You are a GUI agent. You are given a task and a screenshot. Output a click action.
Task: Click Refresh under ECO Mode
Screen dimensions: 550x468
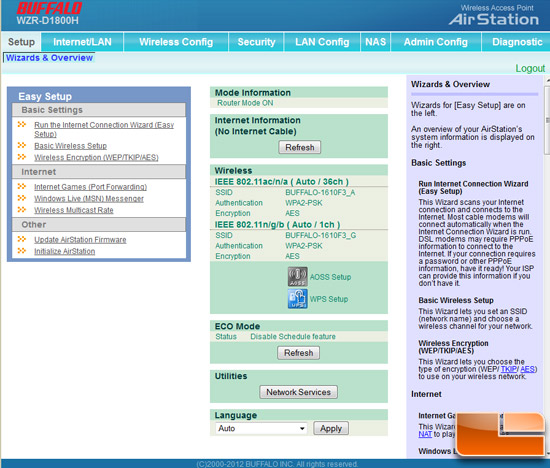coord(299,353)
